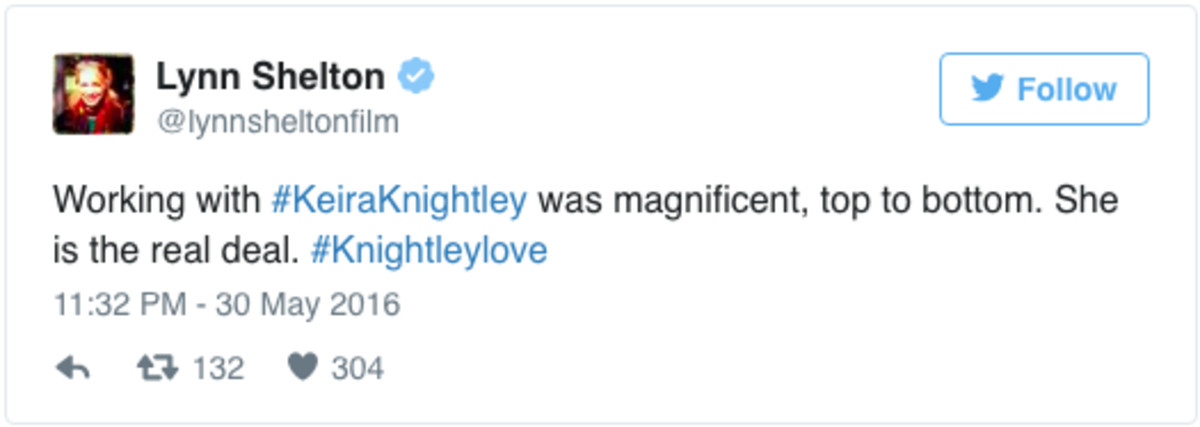The height and width of the screenshot is (427, 1200).
Task: Click the words "Working with" in tweet
Action: pyautogui.click(x=156, y=200)
